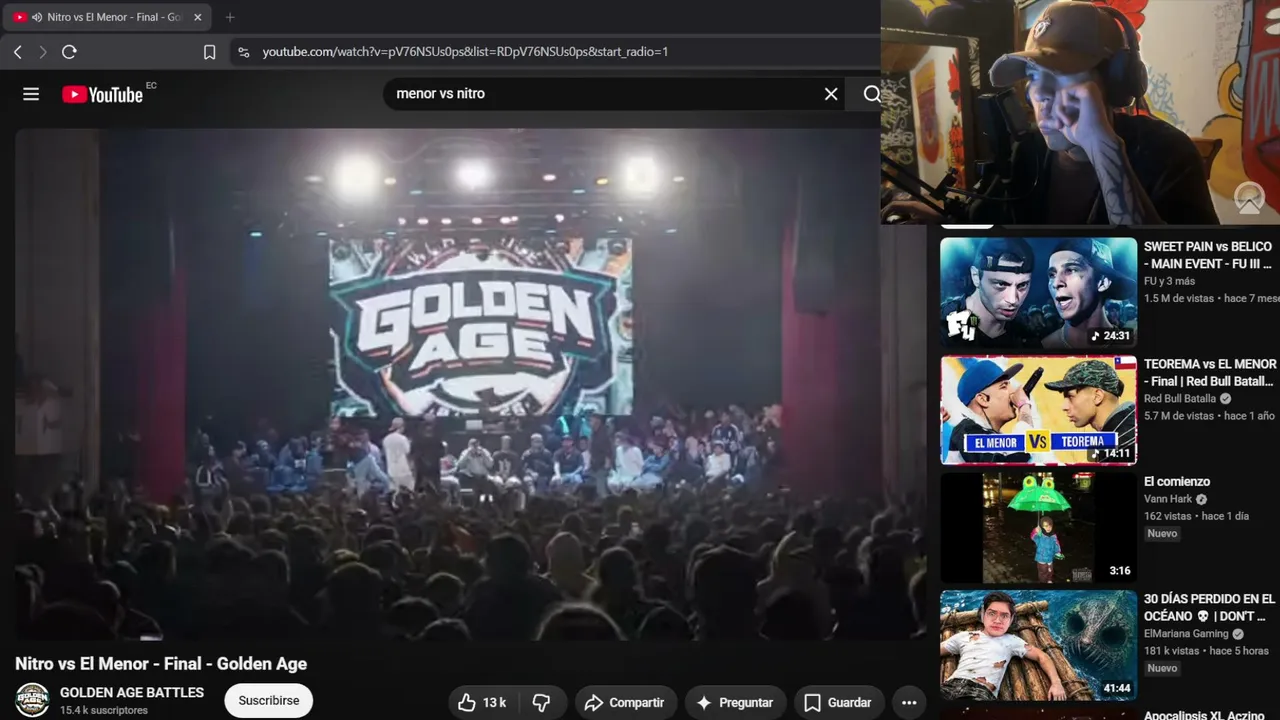Select the Nitro vs El Menor browser tab
Screen dimensions: 1280x720
[108, 17]
